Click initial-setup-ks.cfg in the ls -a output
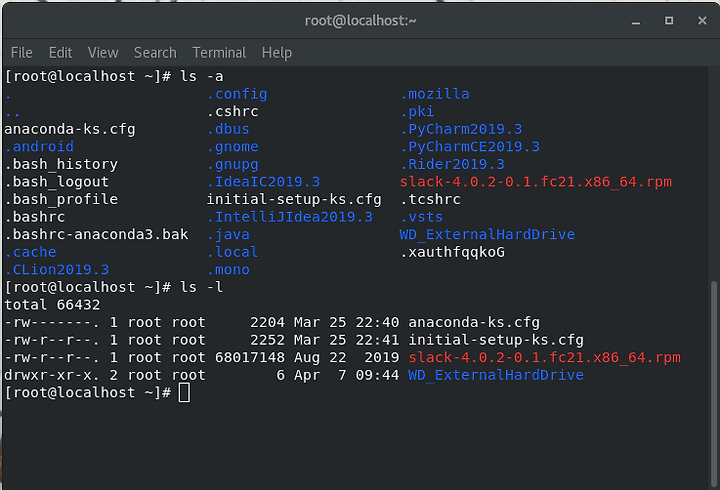Image resolution: width=720 pixels, height=490 pixels. click(x=294, y=199)
